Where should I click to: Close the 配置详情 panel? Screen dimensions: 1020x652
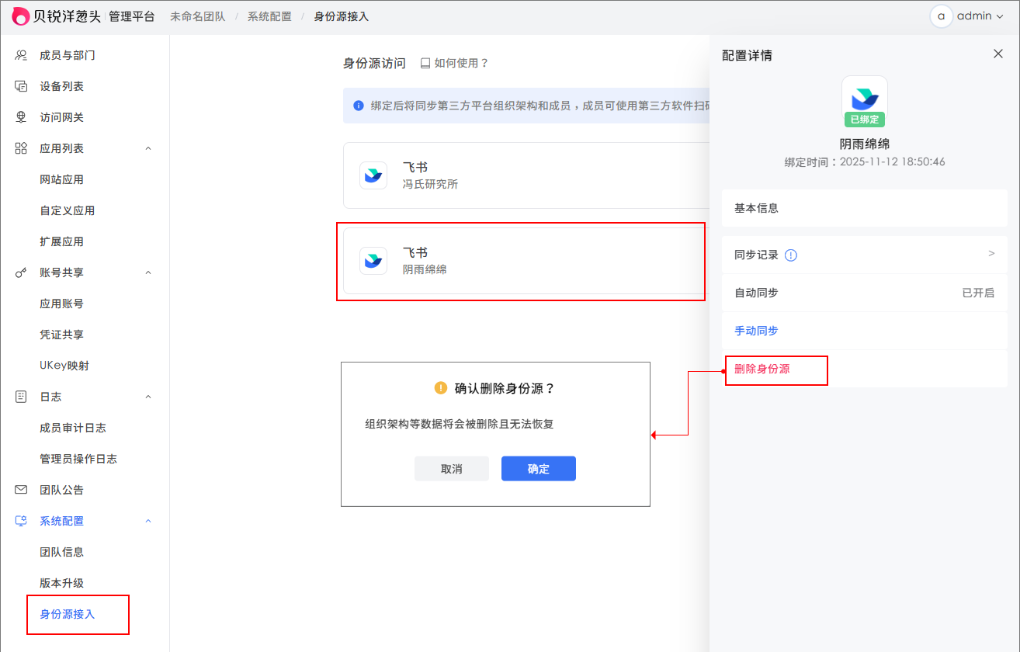(x=997, y=53)
